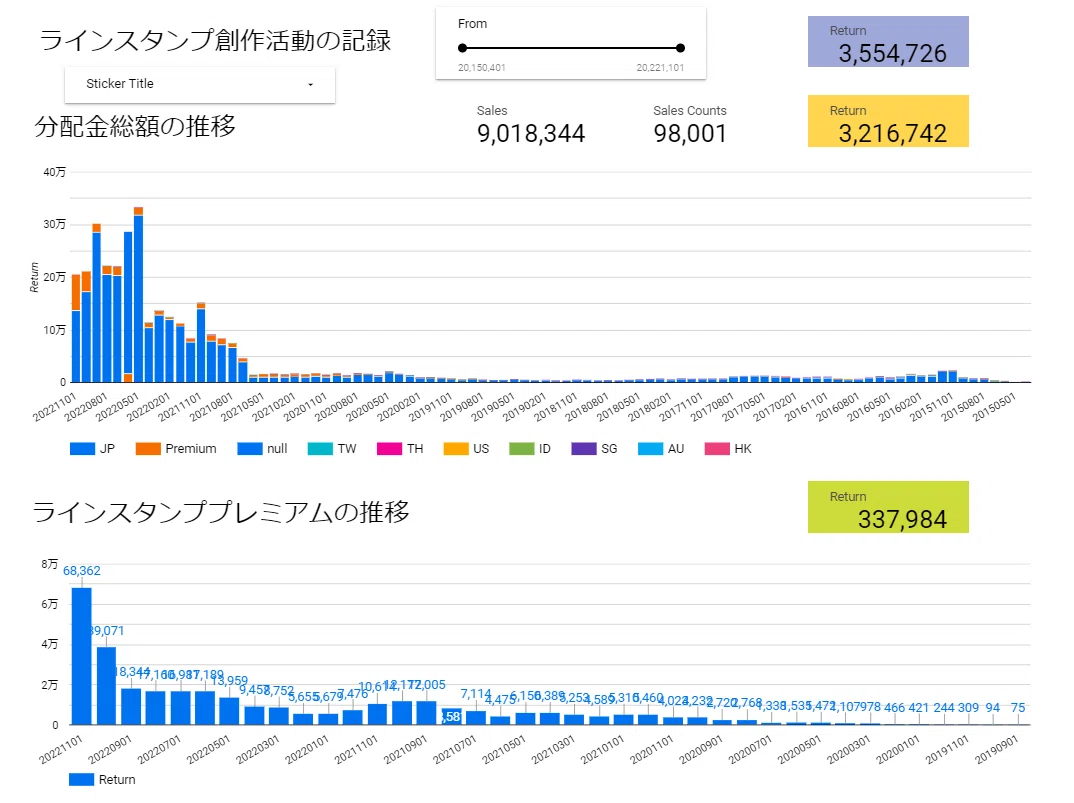The image size is (1074, 803).
Task: Click the 20,221,101 slider end value
Action: pyautogui.click(x=660, y=68)
